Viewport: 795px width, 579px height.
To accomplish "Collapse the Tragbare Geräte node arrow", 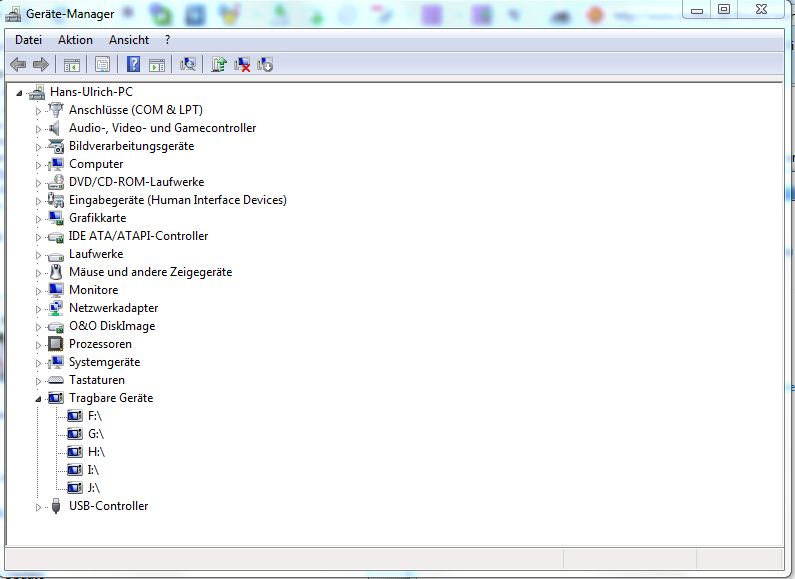I will [38, 400].
